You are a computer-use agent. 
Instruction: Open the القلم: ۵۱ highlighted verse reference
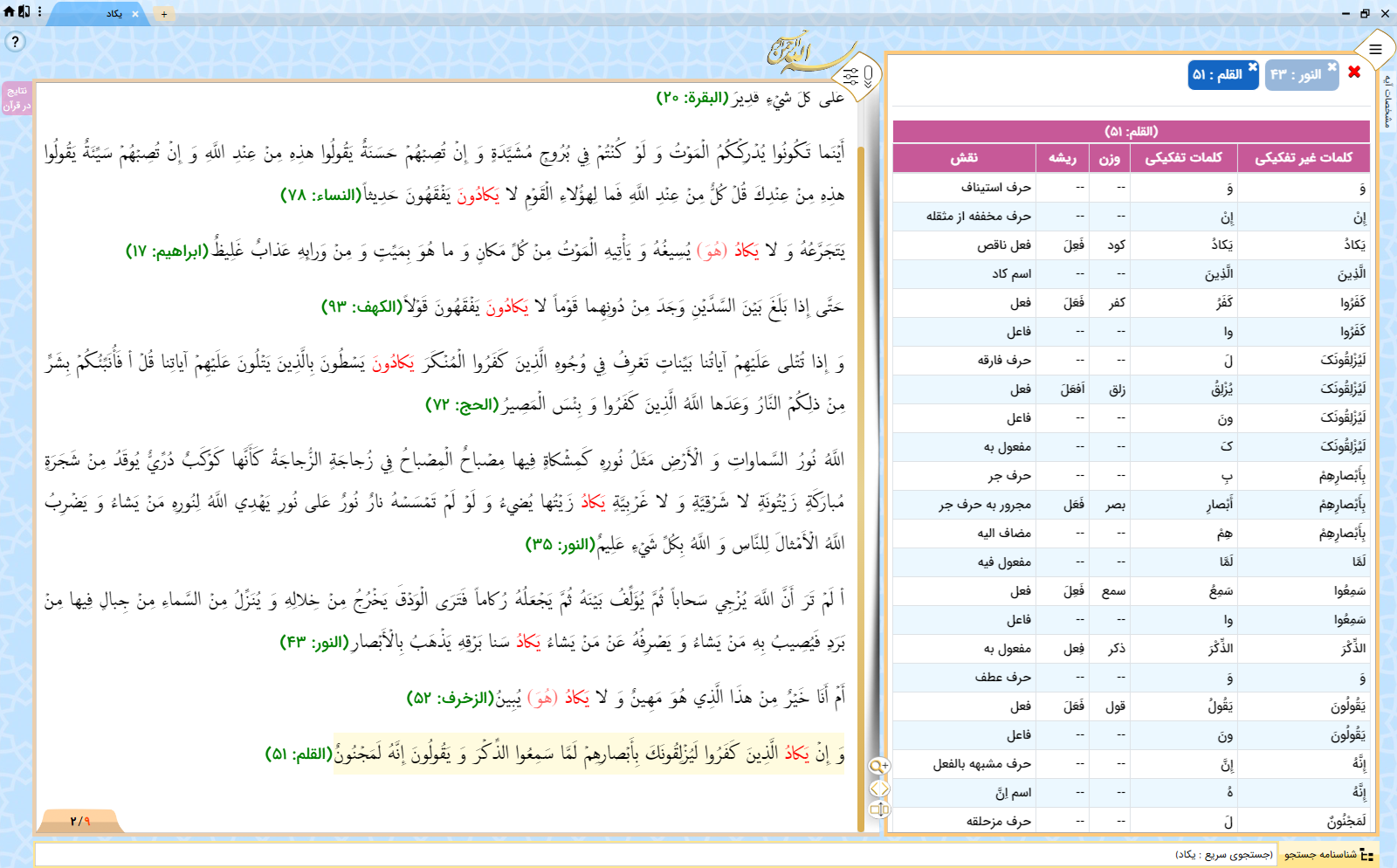pos(299,754)
